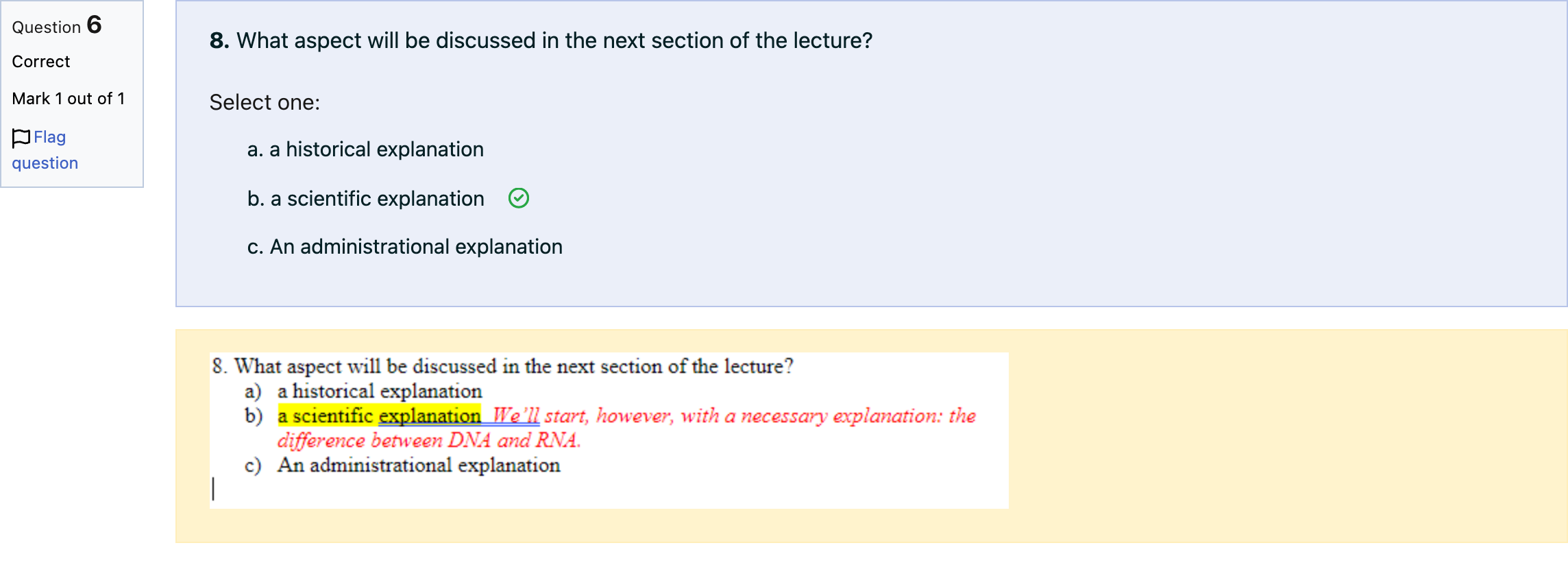
Task: Open the Flag question link
Action: click(x=45, y=150)
